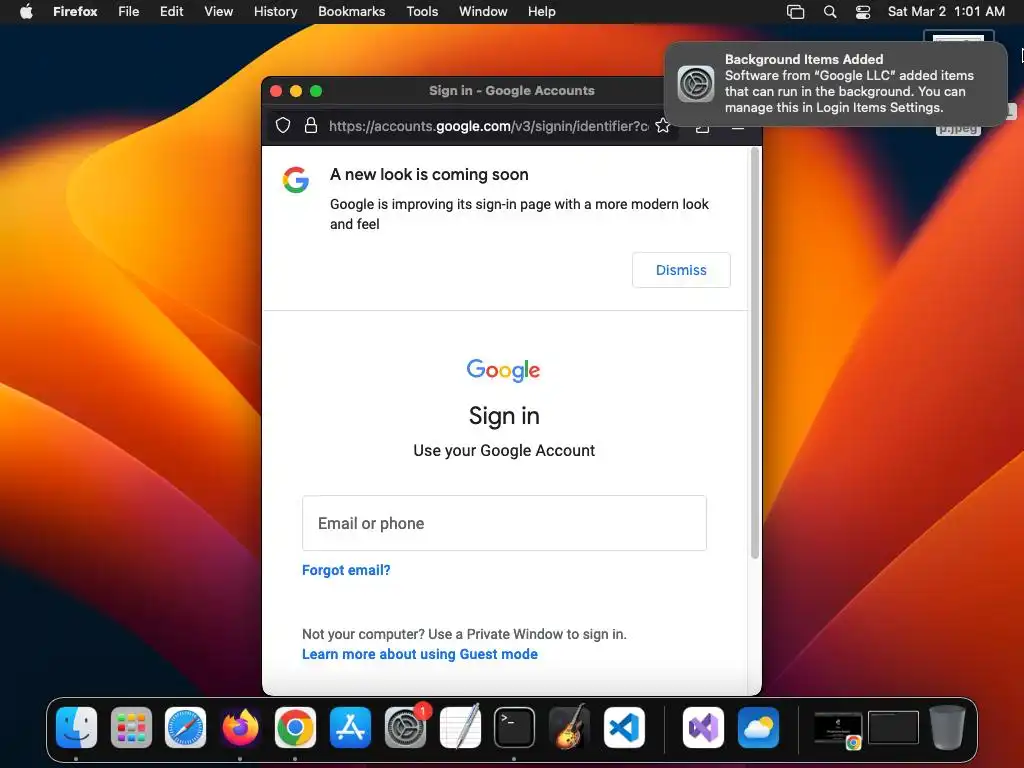Click the Stage Manager menu bar icon
Image resolution: width=1024 pixels, height=768 pixels.
point(795,11)
